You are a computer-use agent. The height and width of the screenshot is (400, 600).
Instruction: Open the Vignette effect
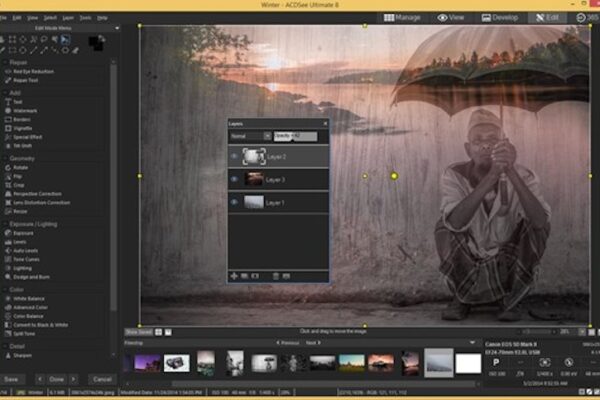click(24, 130)
